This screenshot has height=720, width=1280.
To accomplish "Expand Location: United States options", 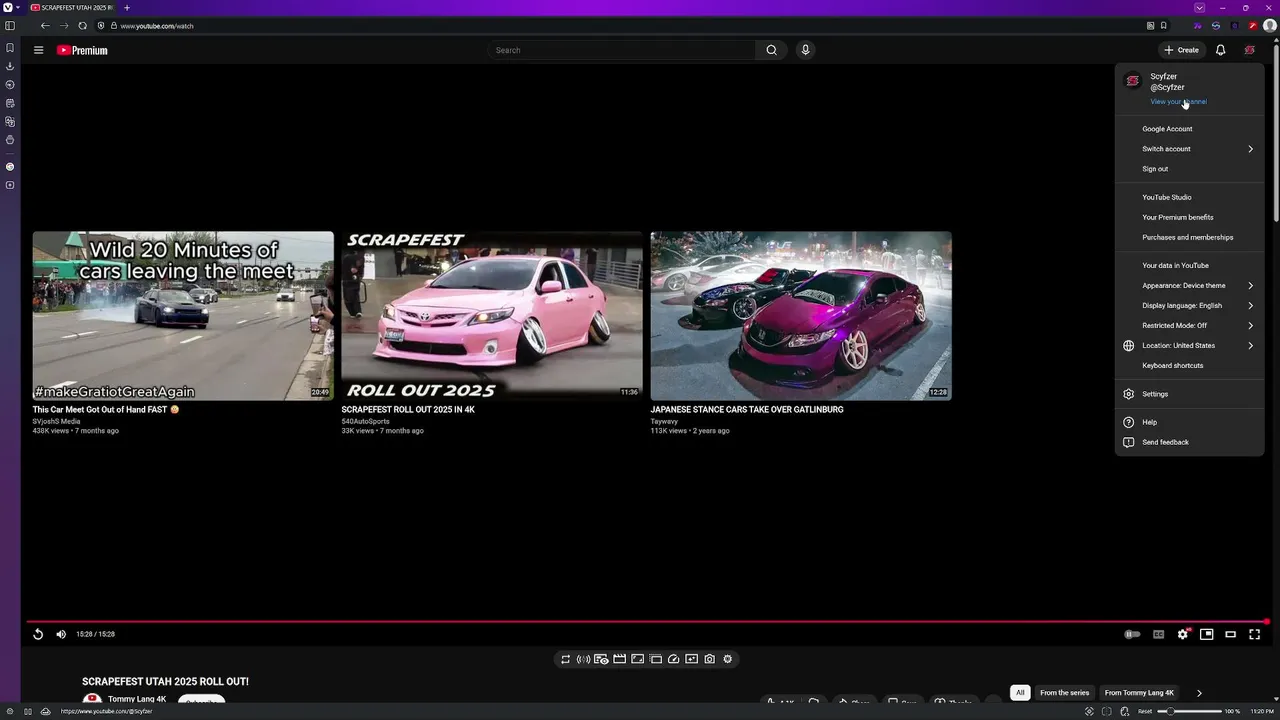I will (1190, 346).
